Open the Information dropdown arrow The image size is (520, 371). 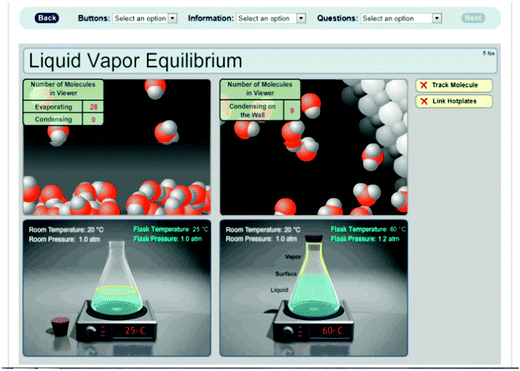coord(301,18)
